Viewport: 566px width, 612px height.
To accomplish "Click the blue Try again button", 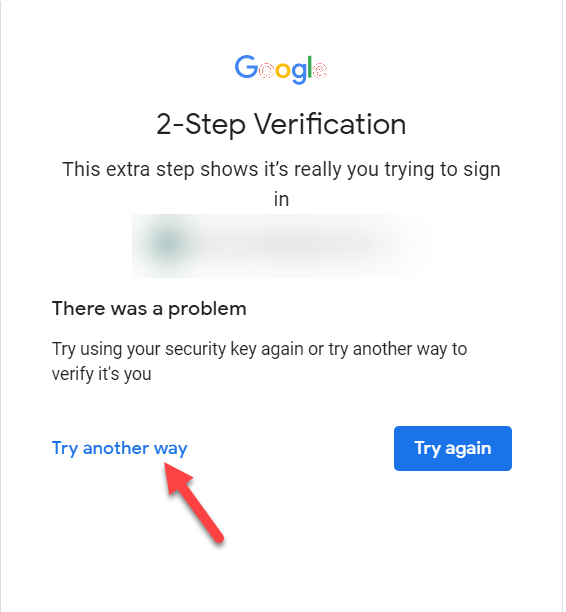I will [452, 448].
